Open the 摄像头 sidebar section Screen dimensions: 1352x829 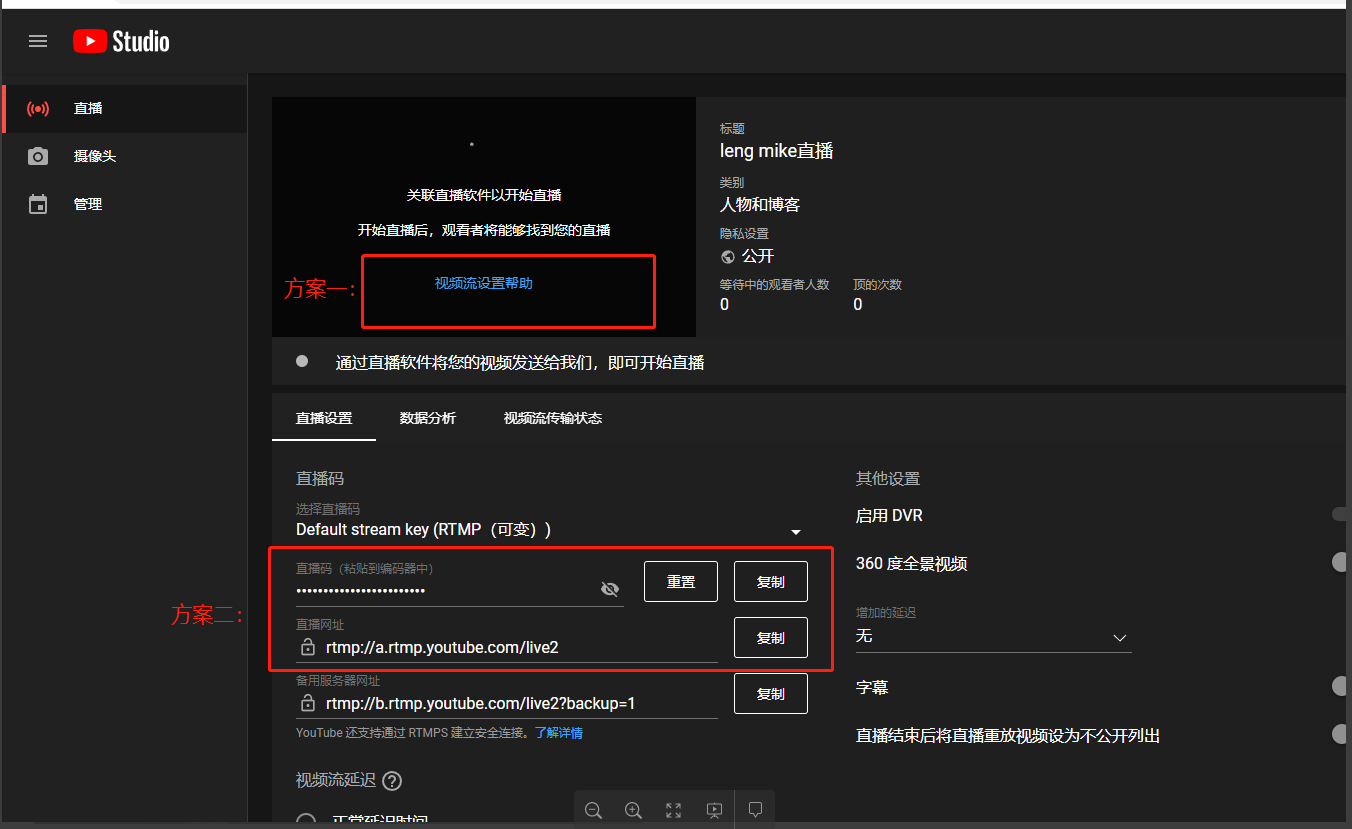124,157
